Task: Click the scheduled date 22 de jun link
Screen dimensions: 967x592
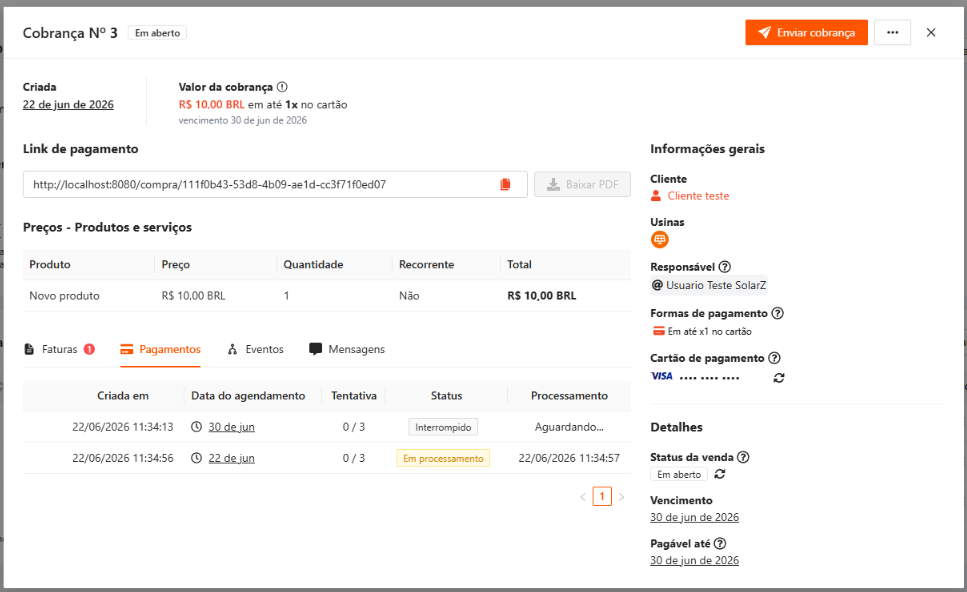Action: (x=231, y=458)
